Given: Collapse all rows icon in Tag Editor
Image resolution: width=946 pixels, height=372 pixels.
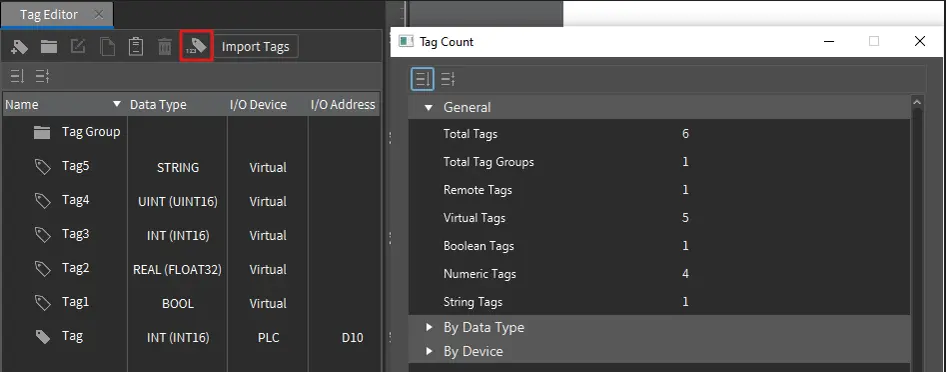Looking at the screenshot, I should click(x=42, y=76).
